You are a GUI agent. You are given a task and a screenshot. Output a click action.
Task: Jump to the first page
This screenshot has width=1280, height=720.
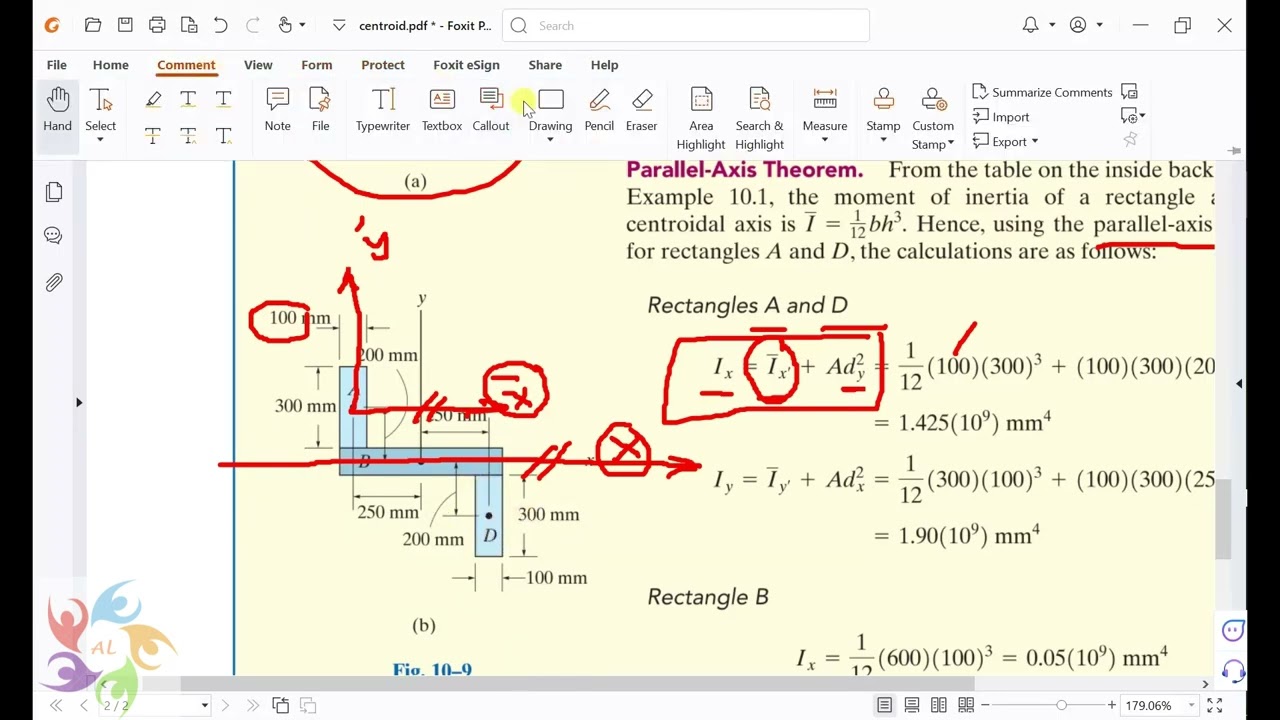click(x=56, y=706)
